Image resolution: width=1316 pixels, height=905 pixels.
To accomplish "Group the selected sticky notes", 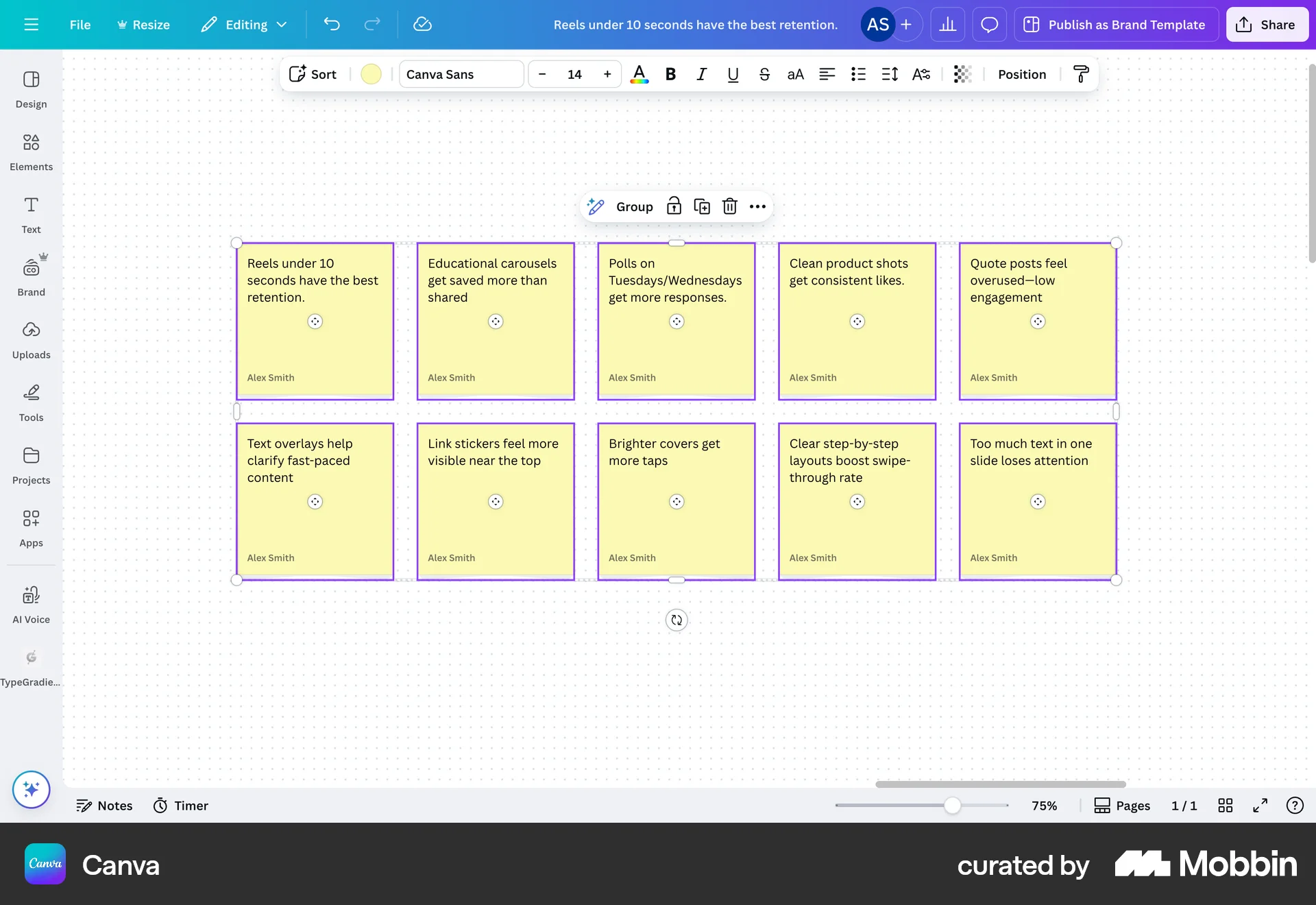I will click(634, 206).
